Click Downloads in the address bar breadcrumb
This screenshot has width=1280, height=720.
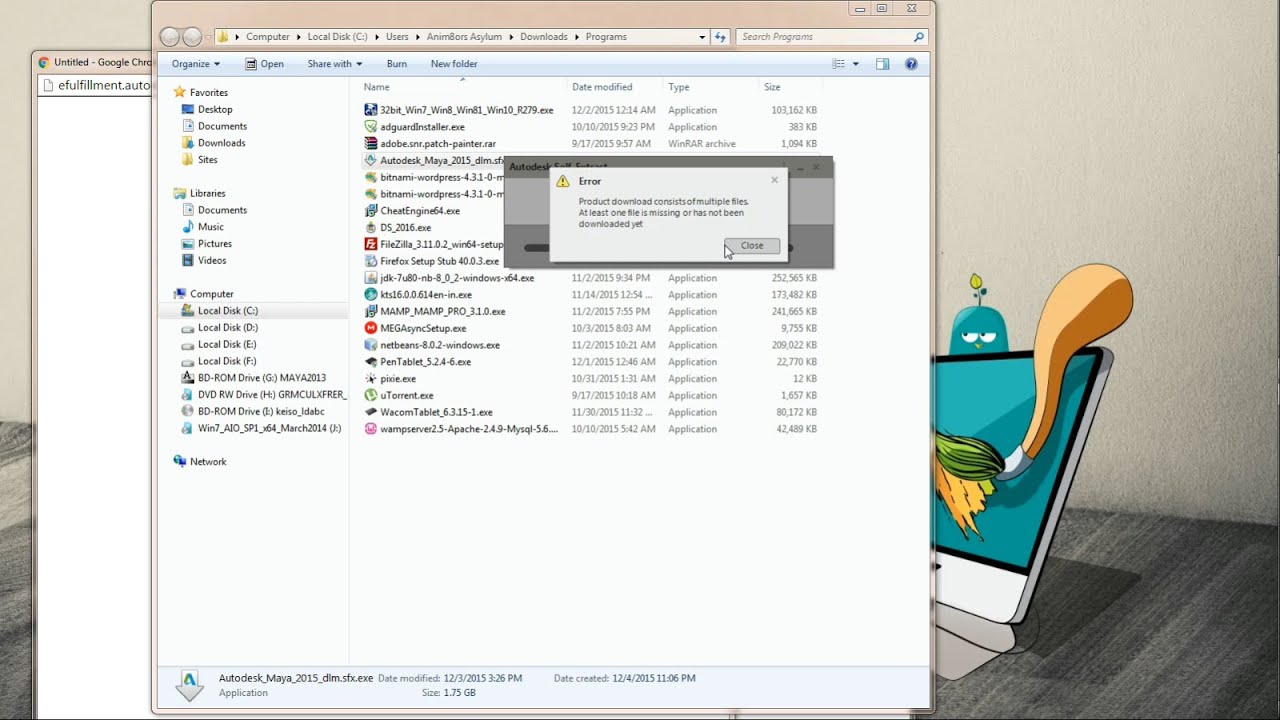(x=543, y=37)
